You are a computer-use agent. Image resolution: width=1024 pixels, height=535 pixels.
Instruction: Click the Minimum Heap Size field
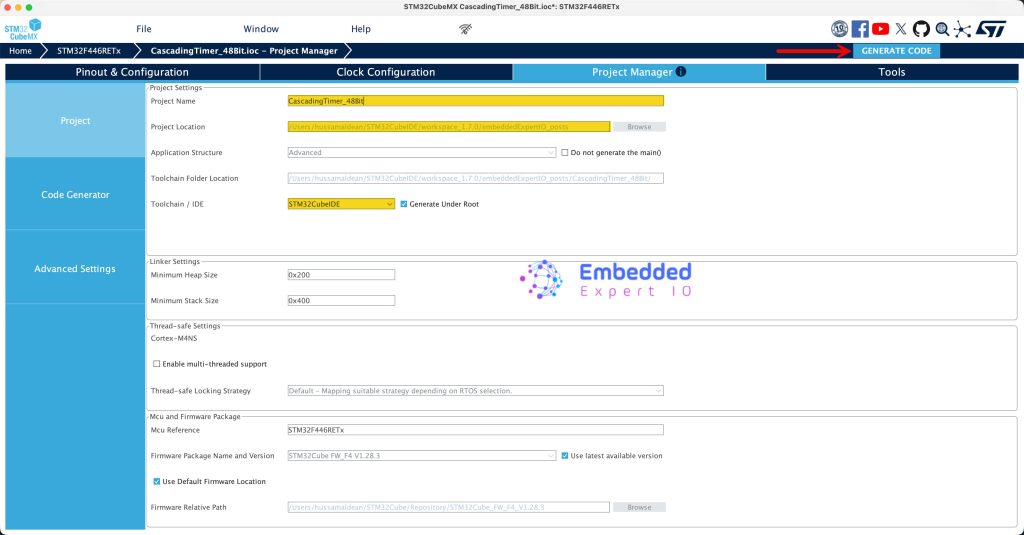(x=341, y=275)
